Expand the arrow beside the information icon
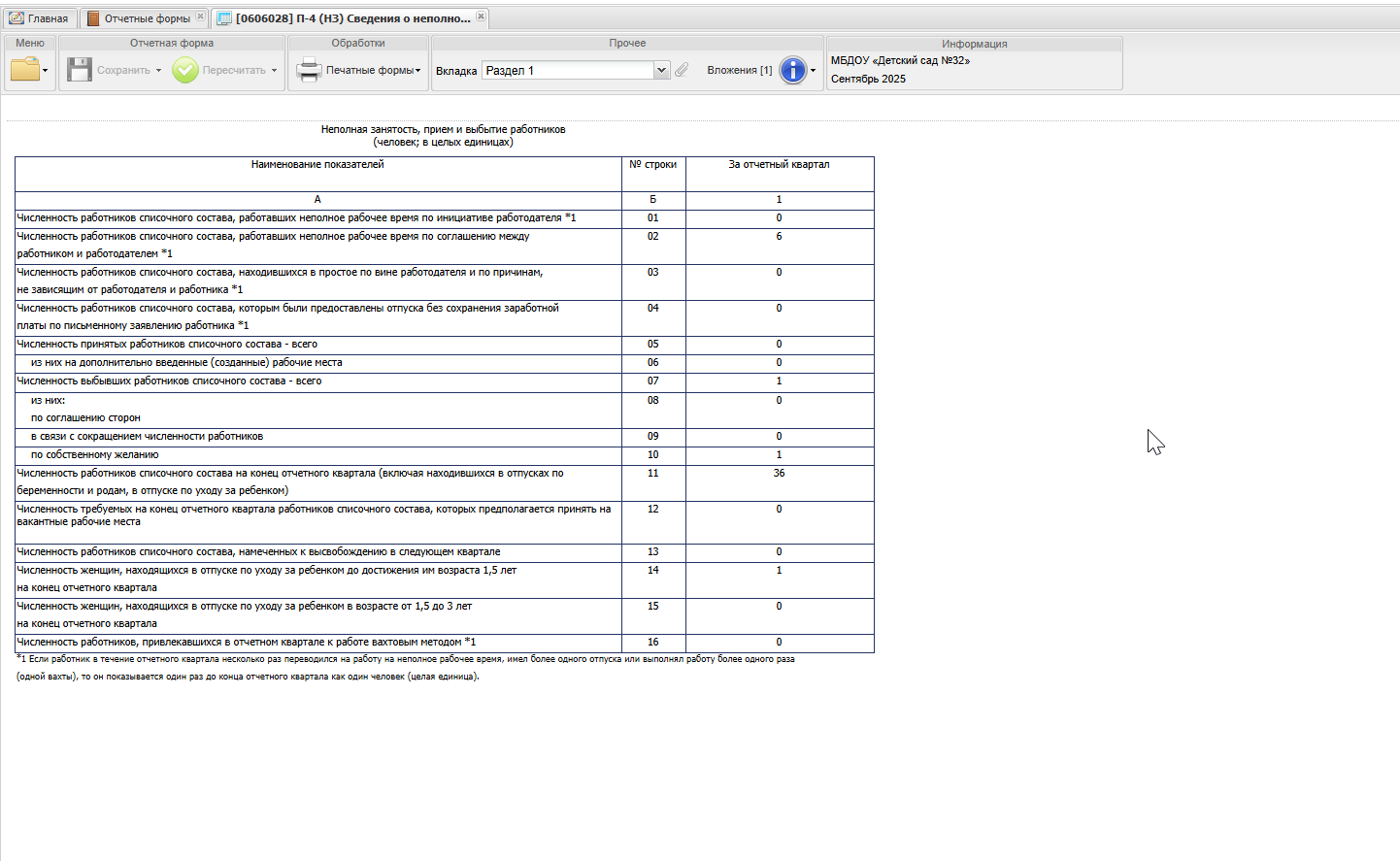This screenshot has height=861, width=1400. pyautogui.click(x=814, y=71)
